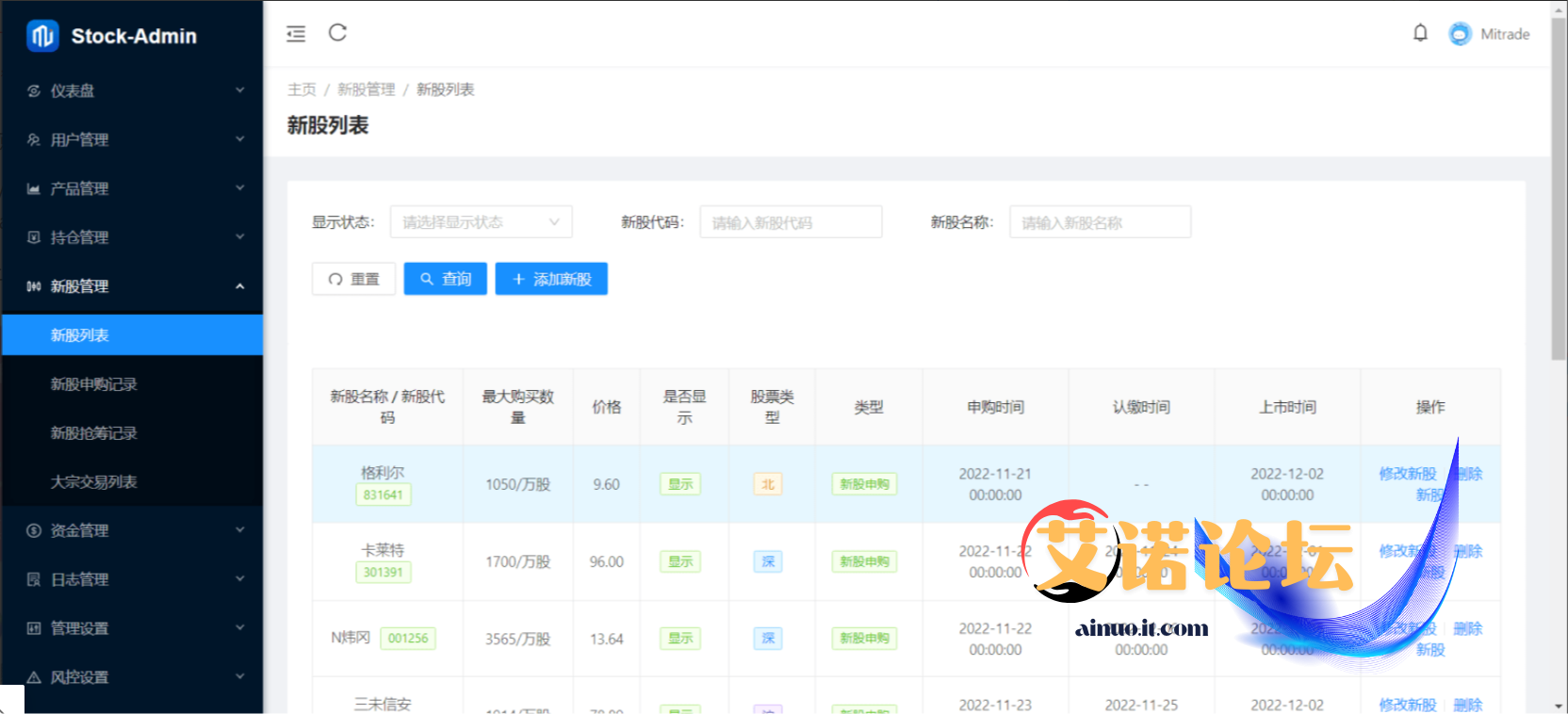Focus the 新股名称 input field
The image size is (1568, 714).
[1100, 222]
